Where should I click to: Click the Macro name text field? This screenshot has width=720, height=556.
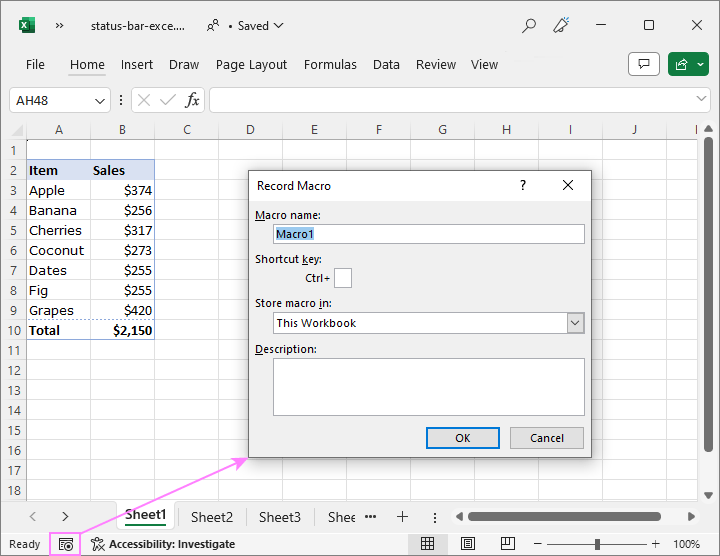428,233
